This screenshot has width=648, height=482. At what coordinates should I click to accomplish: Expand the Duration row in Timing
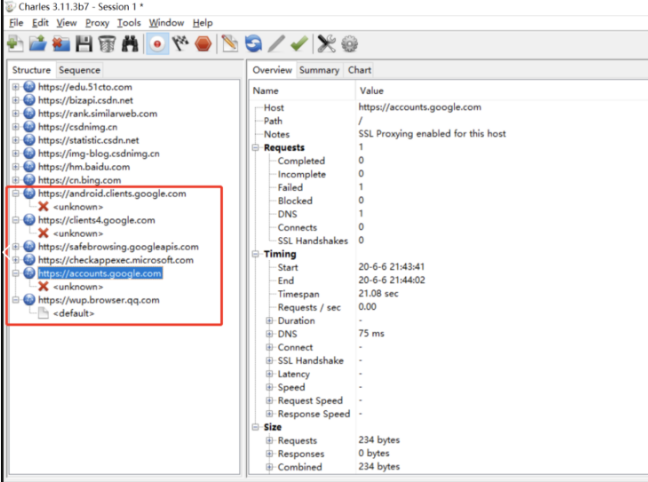(269, 321)
